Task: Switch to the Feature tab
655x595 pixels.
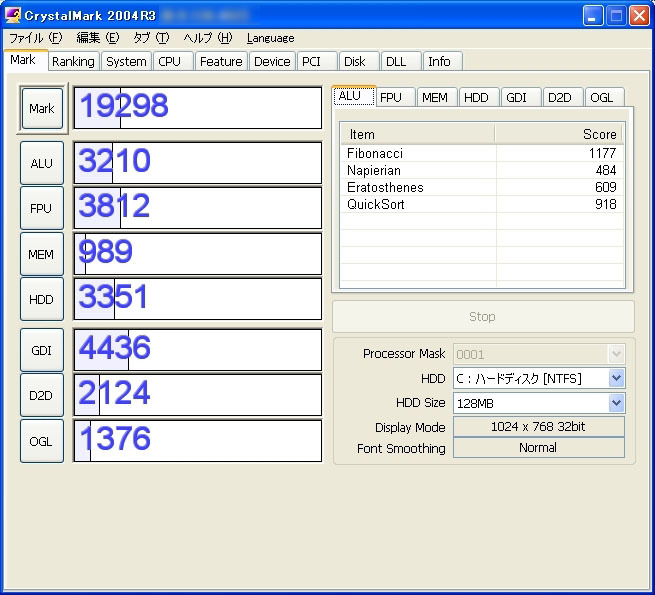Action: pos(221,61)
